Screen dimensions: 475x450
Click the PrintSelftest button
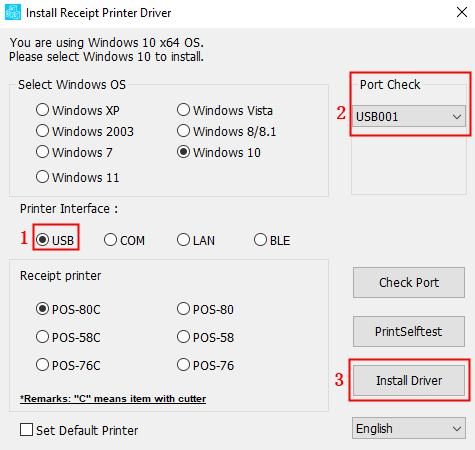(409, 331)
